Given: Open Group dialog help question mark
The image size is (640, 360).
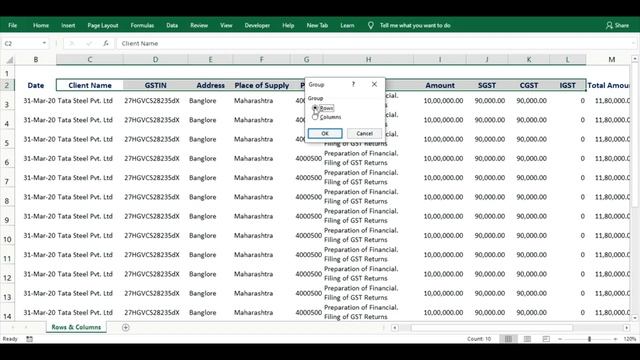Looking at the screenshot, I should point(353,84).
